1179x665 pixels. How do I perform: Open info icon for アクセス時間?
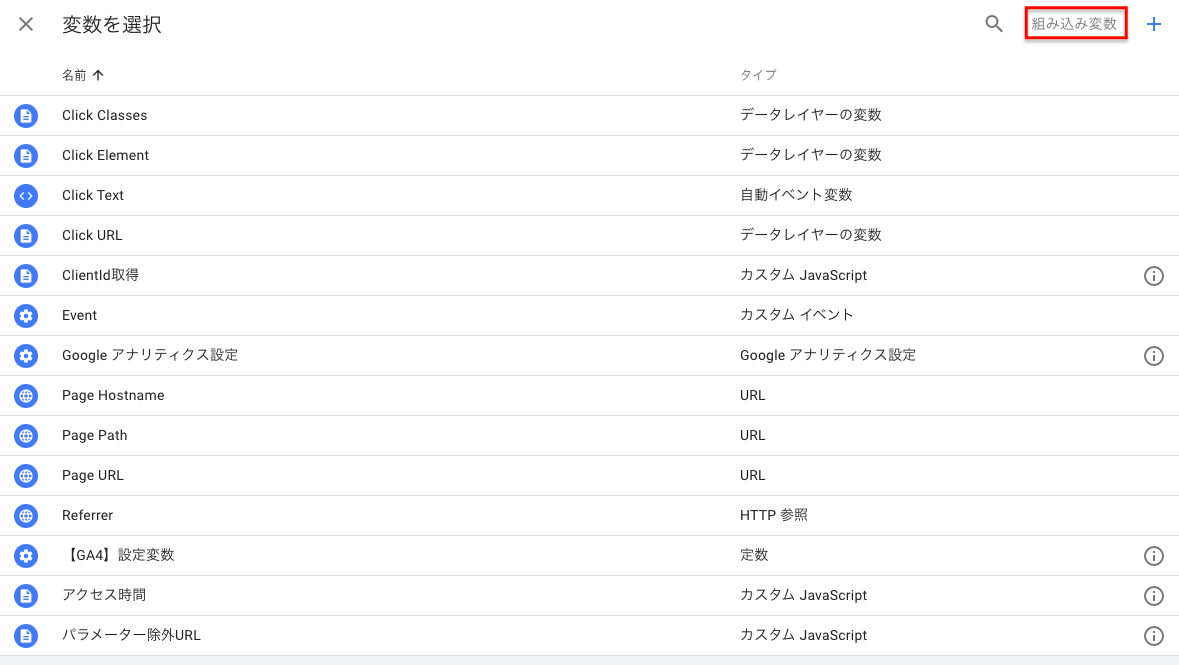coord(1153,596)
